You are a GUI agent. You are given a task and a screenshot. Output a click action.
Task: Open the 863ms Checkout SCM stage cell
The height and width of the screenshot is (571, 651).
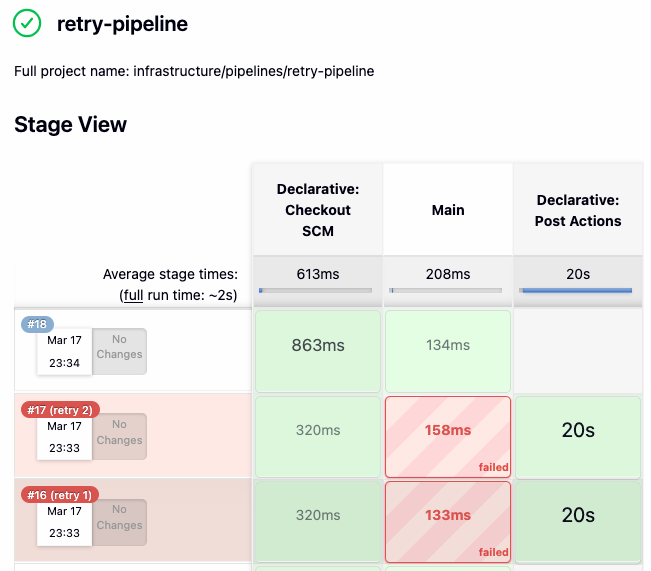click(x=317, y=346)
